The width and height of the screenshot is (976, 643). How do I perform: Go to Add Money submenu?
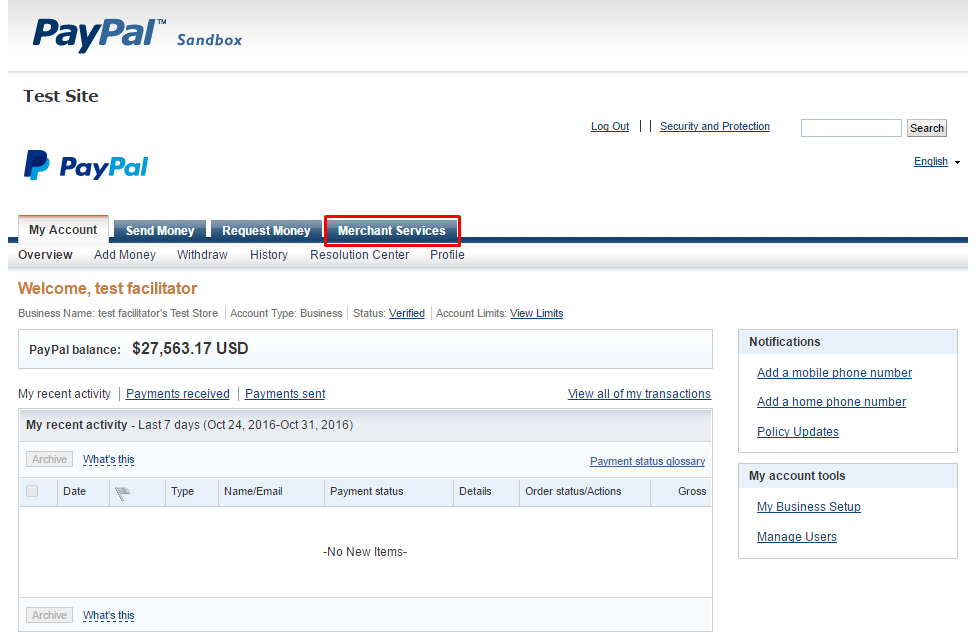click(x=124, y=255)
